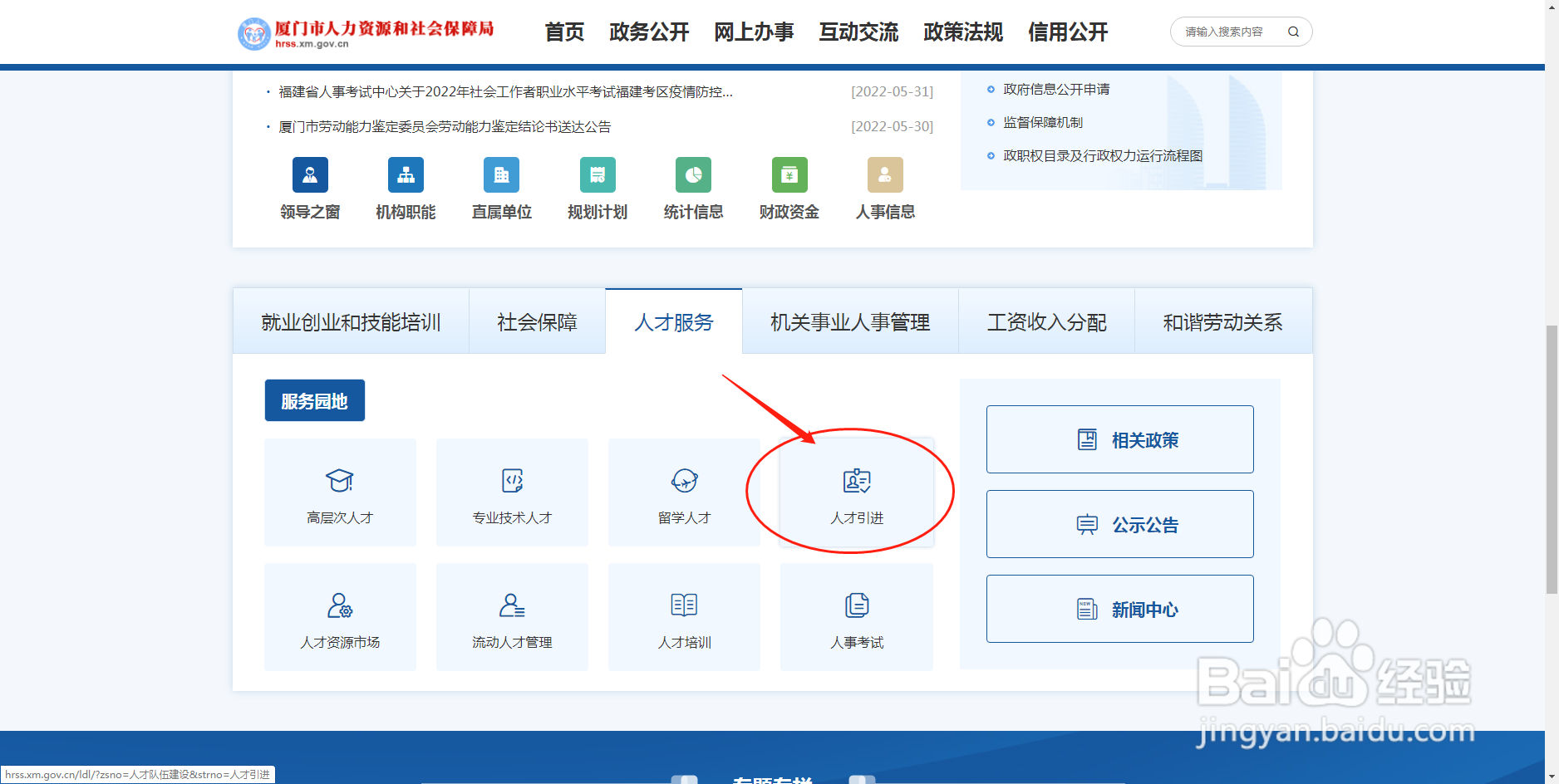Select the 人才引进 service icon

pos(856,492)
